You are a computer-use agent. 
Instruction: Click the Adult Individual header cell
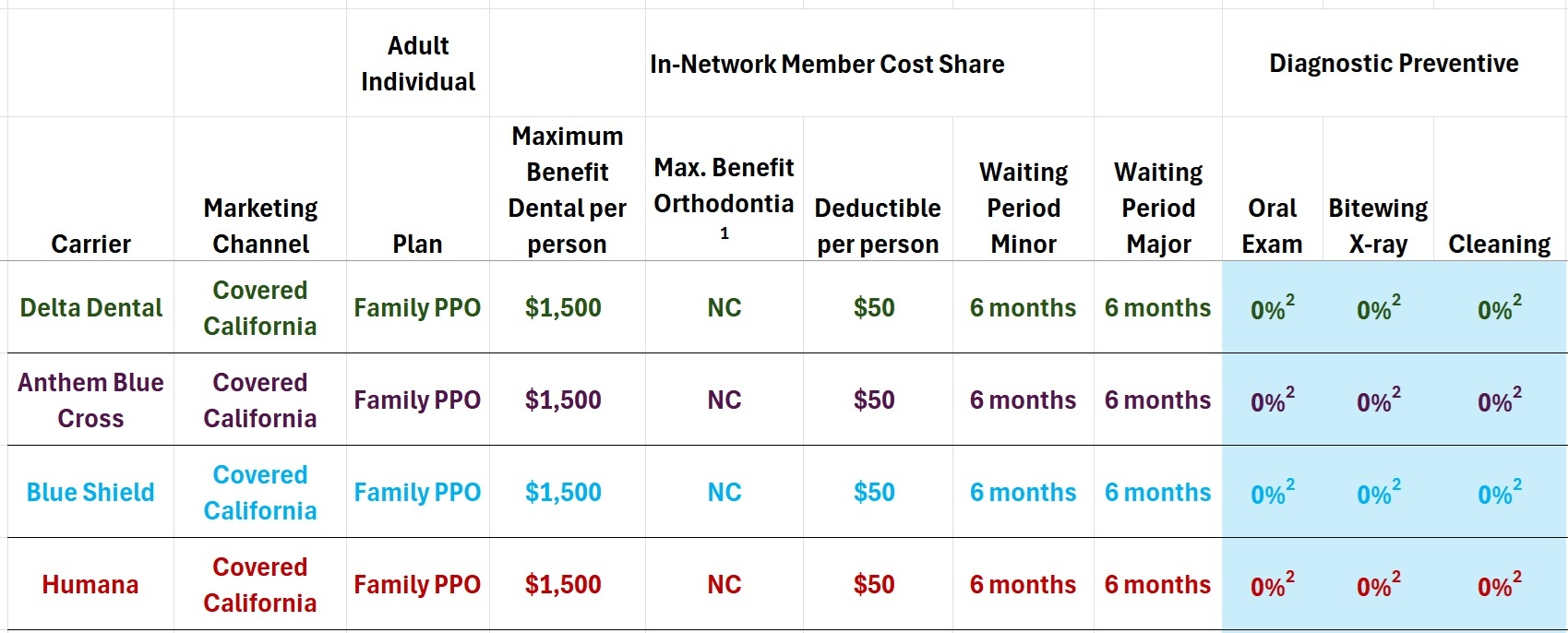(x=418, y=64)
